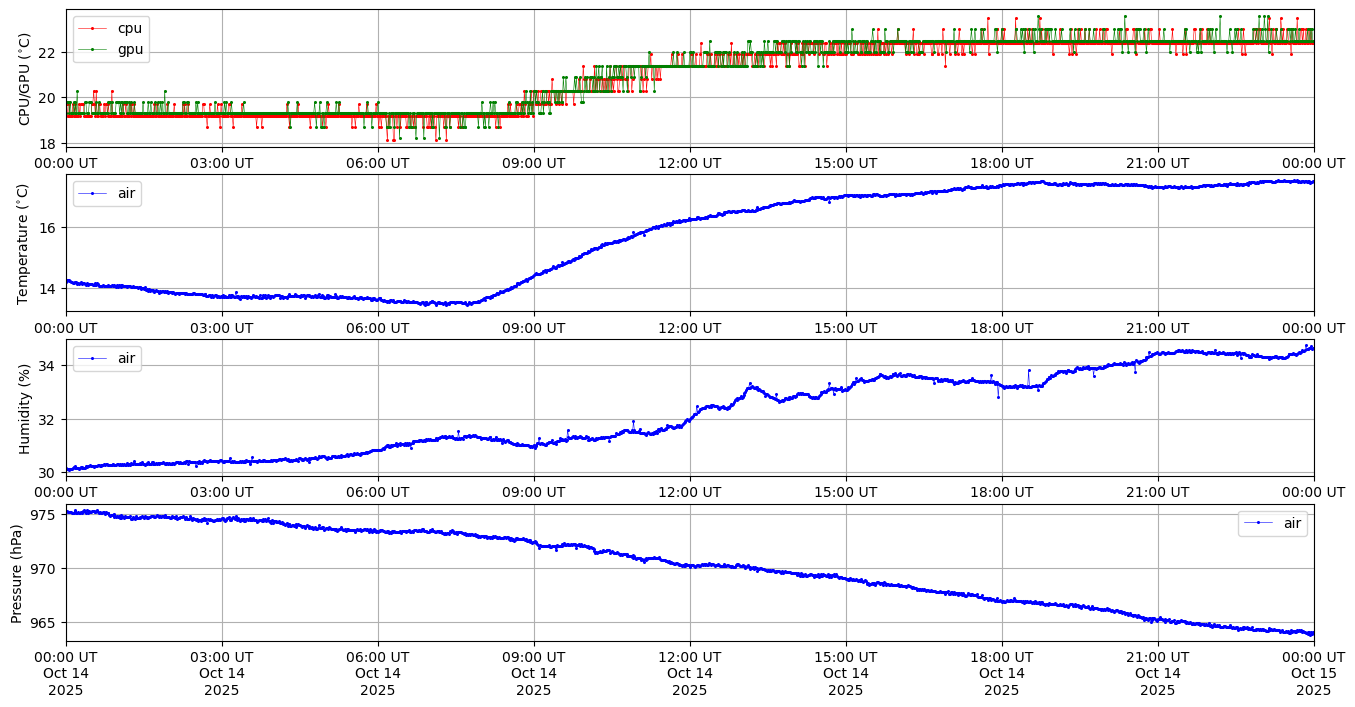
Task: Select the 'cpu' legend label text
Action: click(x=129, y=28)
